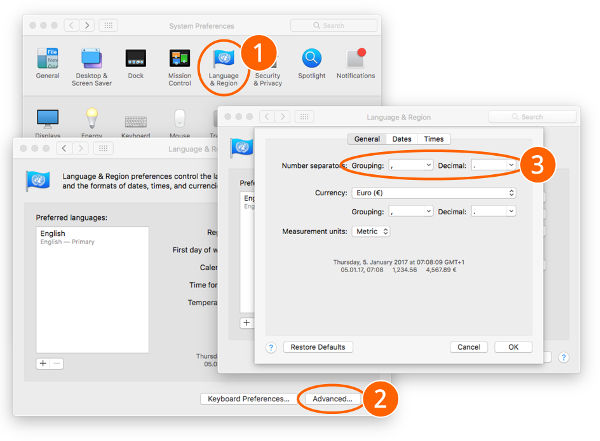Open number separators Grouping dropdown

411,165
